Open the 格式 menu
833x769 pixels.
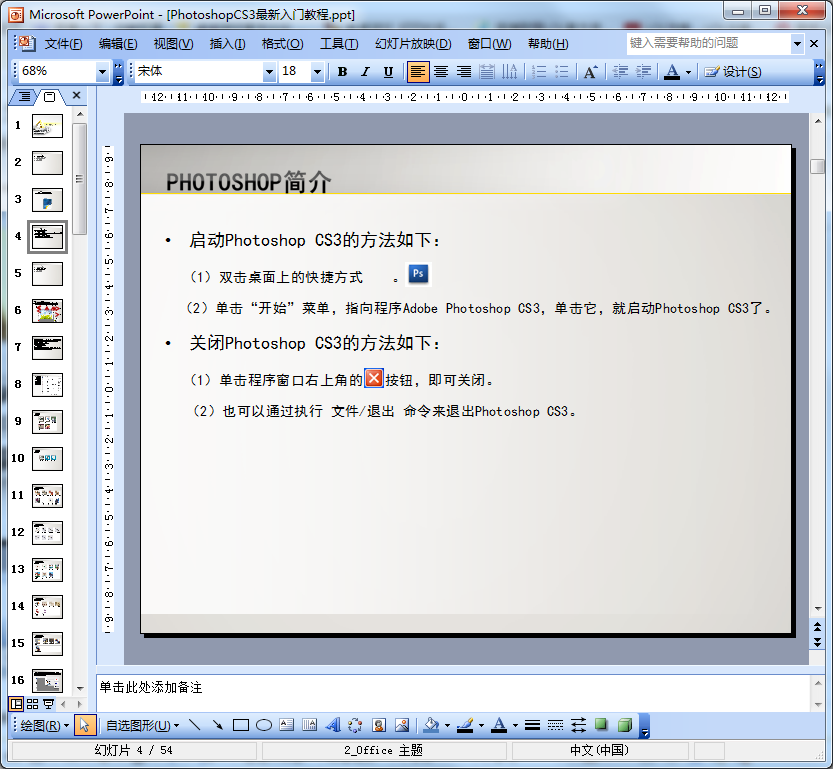[282, 44]
